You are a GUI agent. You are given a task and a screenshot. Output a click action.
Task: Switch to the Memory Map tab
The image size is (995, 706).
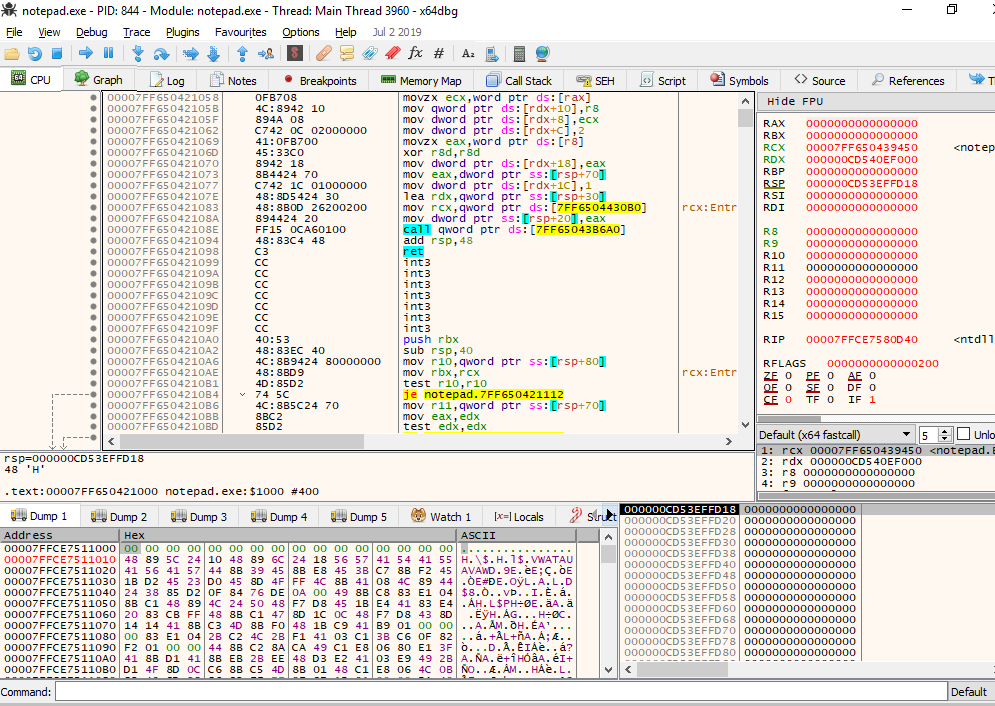click(x=422, y=81)
